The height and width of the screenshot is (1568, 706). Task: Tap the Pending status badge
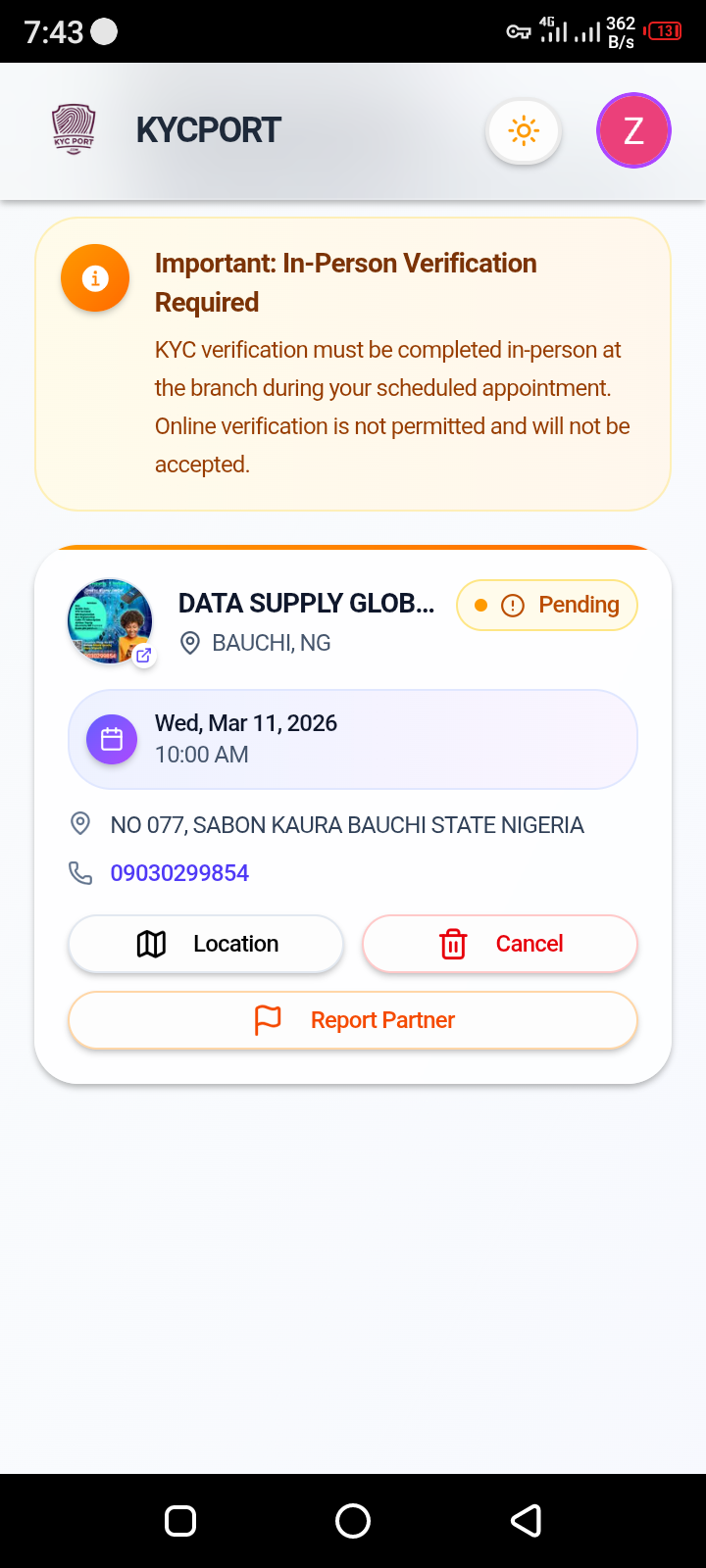tap(547, 605)
